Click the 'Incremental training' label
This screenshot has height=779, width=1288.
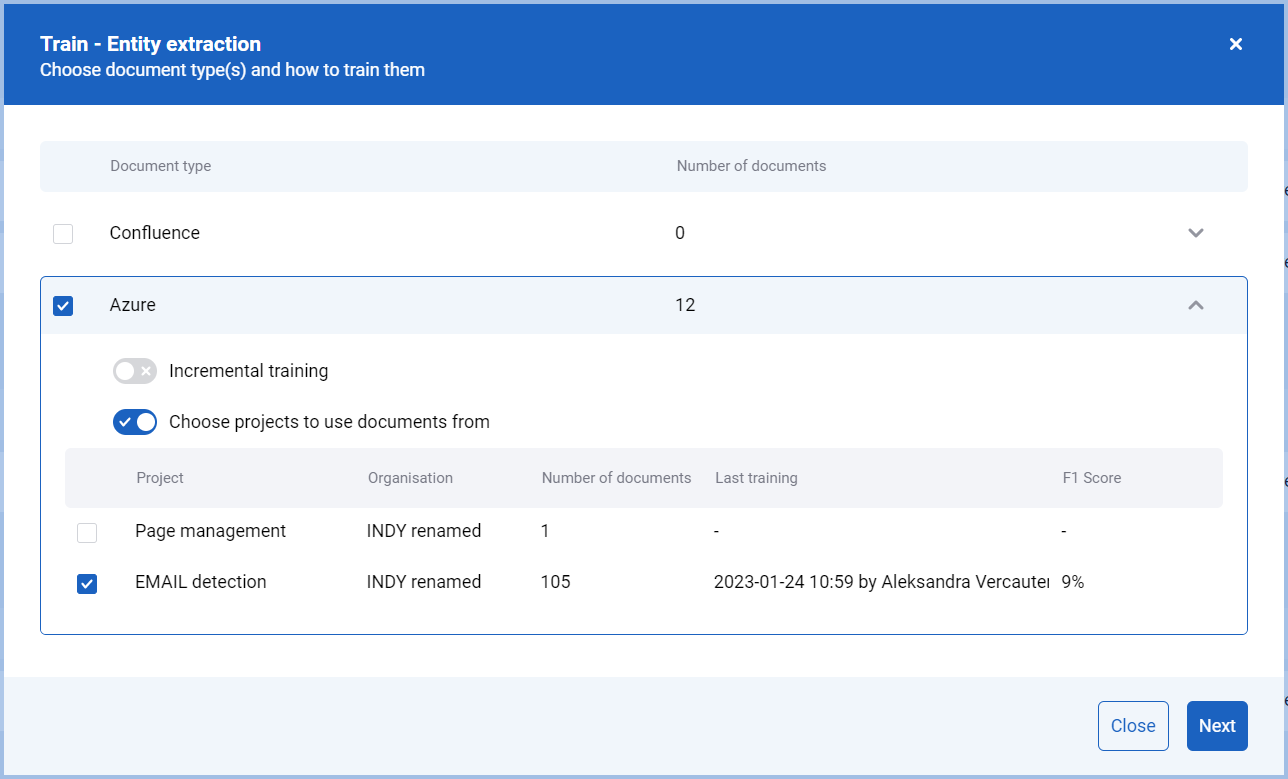249,371
